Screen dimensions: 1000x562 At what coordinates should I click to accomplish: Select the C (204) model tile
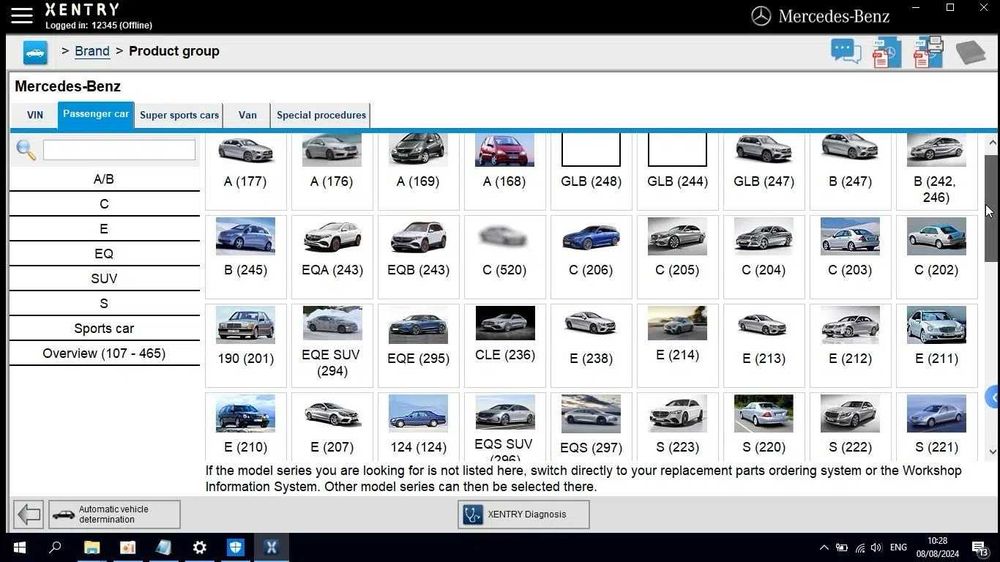coord(764,256)
